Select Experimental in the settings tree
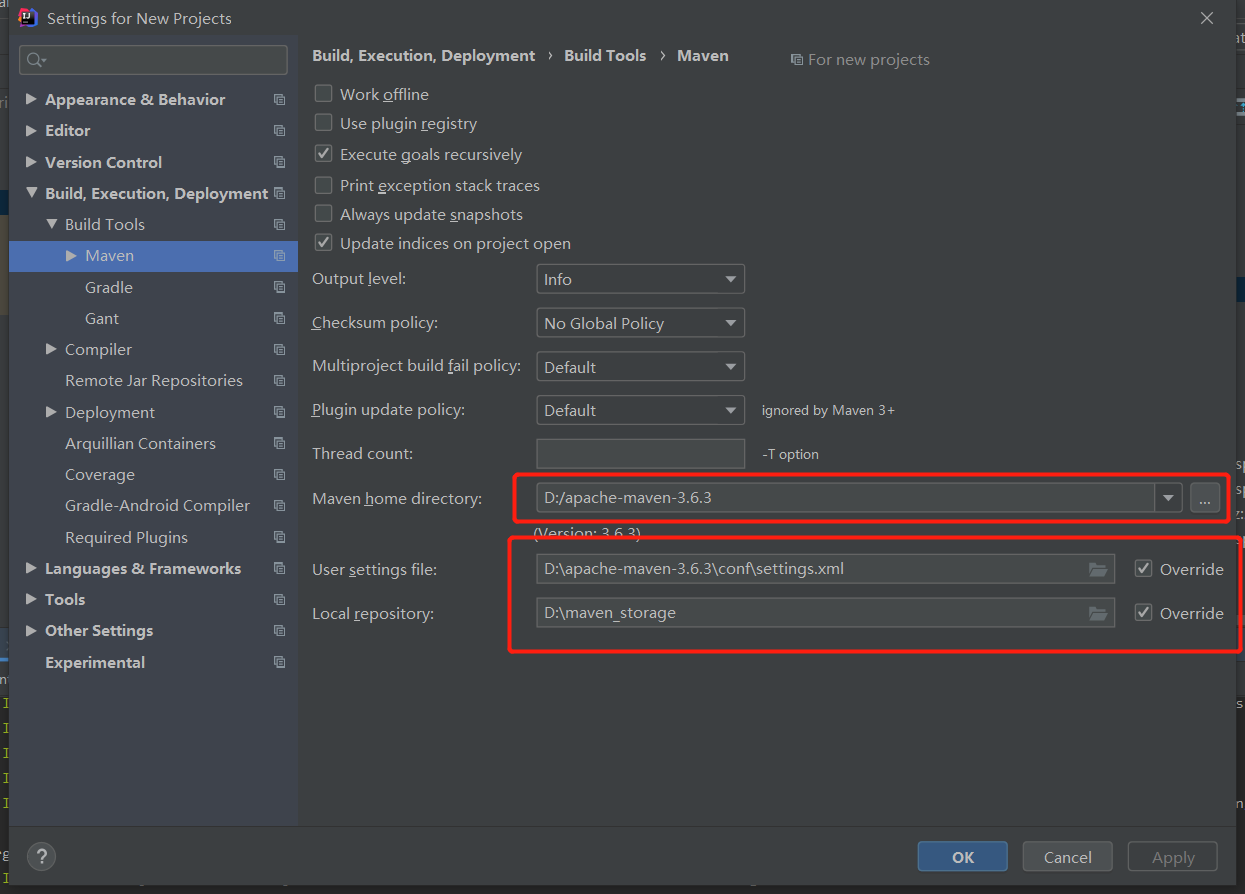Screen dimensions: 1245x894 coord(95,662)
